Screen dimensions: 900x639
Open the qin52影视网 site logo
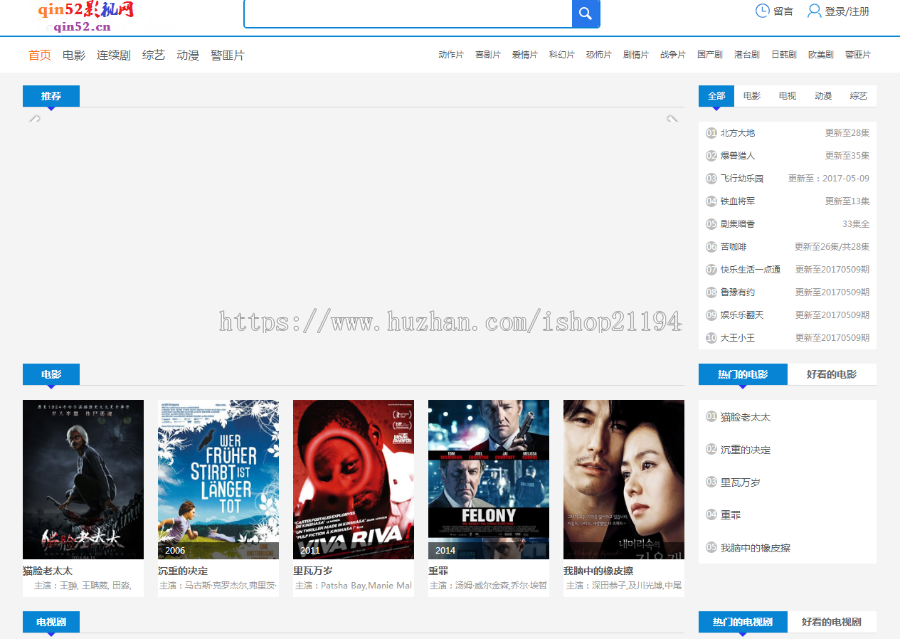pos(86,17)
